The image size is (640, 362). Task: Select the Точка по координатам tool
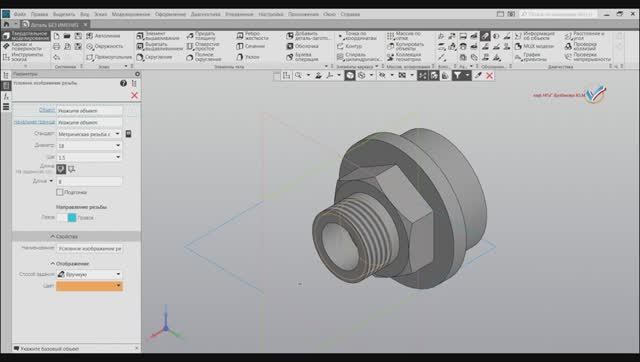click(x=357, y=36)
